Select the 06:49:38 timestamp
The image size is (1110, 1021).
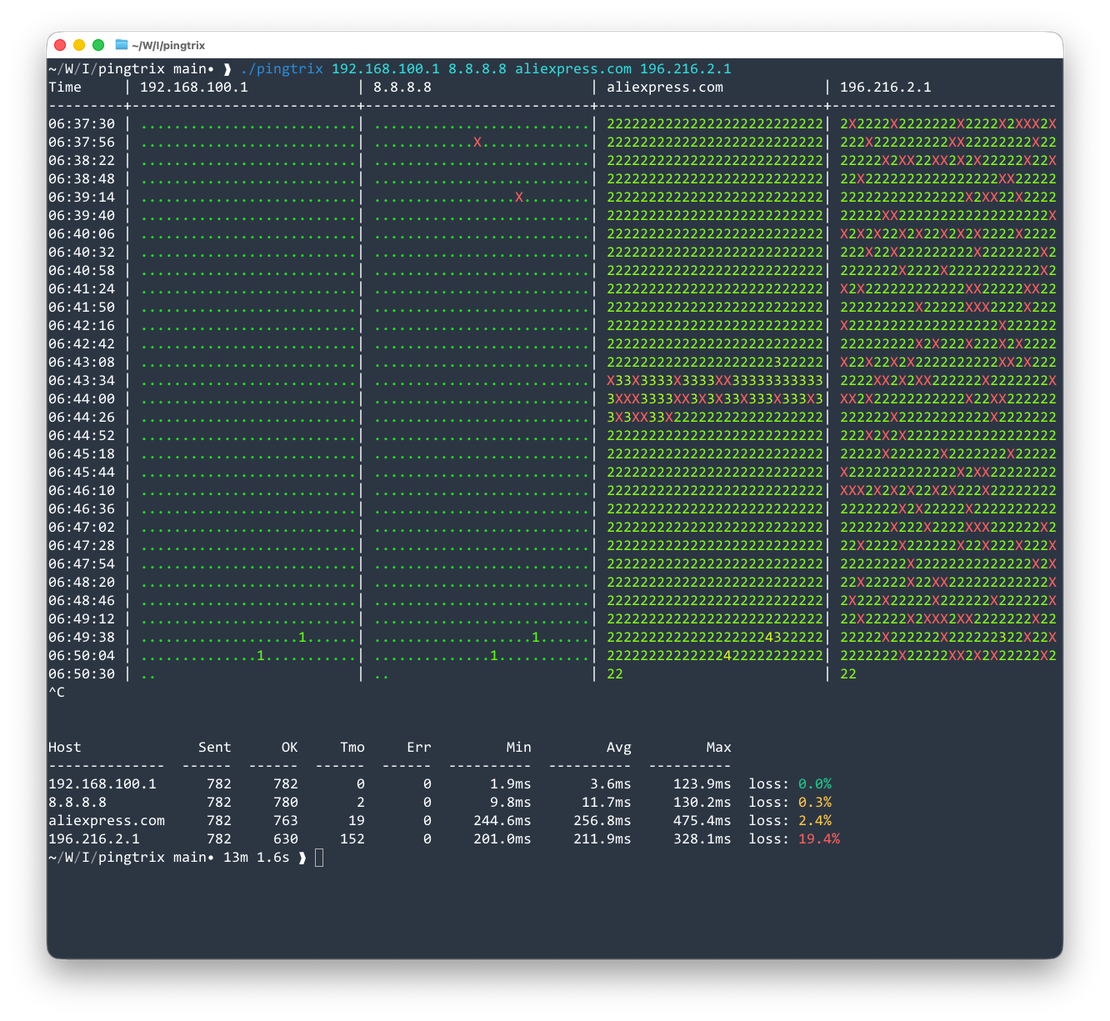point(81,637)
